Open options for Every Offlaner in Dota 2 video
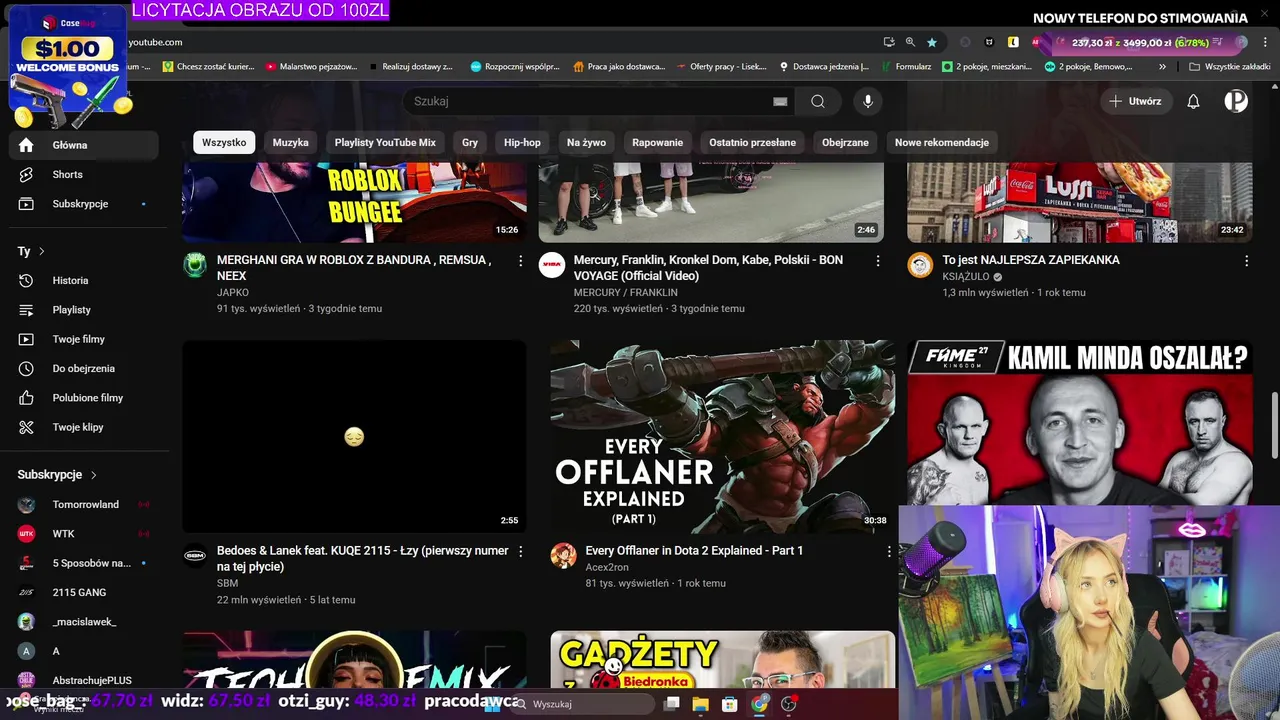The height and width of the screenshot is (720, 1280). pyautogui.click(x=889, y=552)
